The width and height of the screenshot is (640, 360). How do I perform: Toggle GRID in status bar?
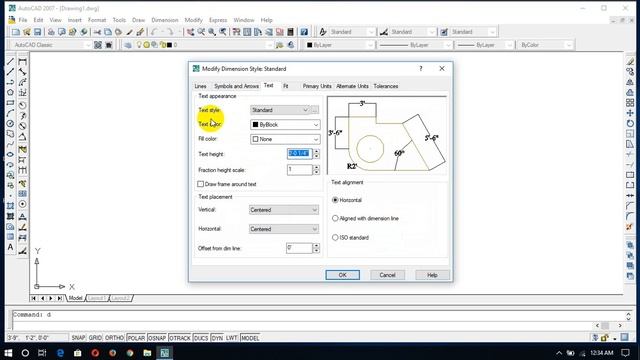coord(95,338)
